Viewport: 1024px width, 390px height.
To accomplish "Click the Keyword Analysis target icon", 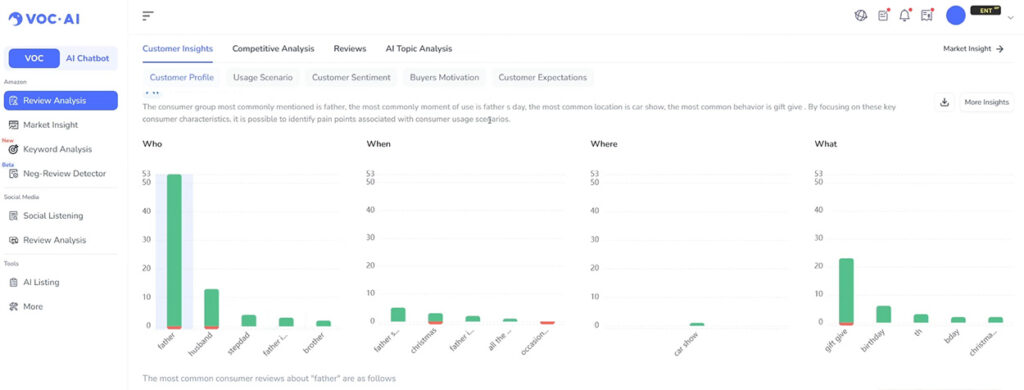I will [x=14, y=150].
